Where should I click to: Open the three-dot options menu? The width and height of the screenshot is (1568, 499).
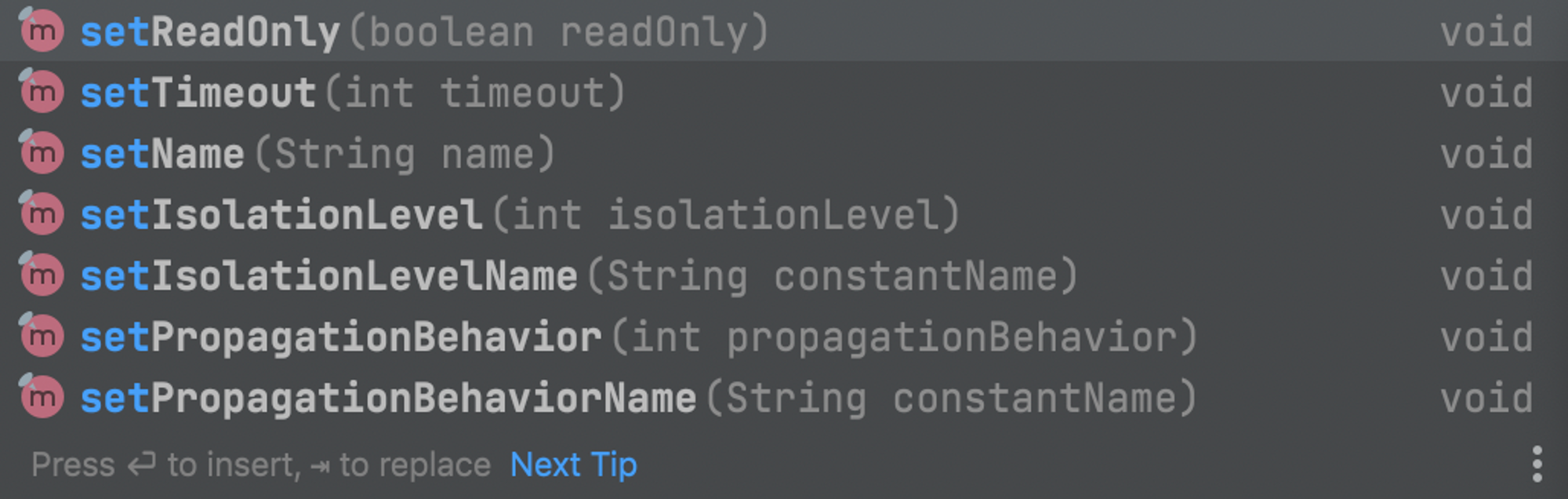click(1537, 464)
